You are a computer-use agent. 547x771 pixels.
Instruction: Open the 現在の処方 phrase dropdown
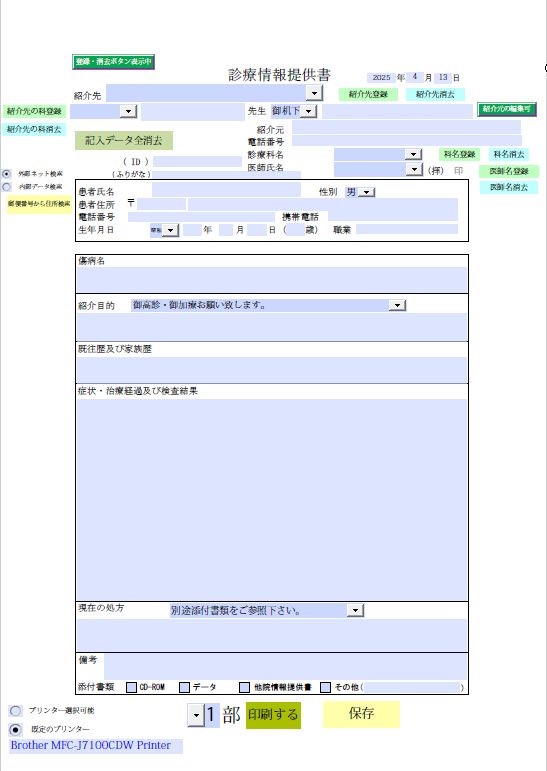click(355, 611)
